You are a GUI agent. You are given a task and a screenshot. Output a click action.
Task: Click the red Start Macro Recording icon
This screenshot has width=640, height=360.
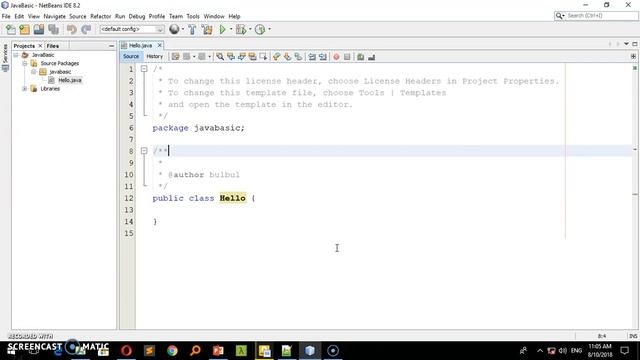pos(336,57)
